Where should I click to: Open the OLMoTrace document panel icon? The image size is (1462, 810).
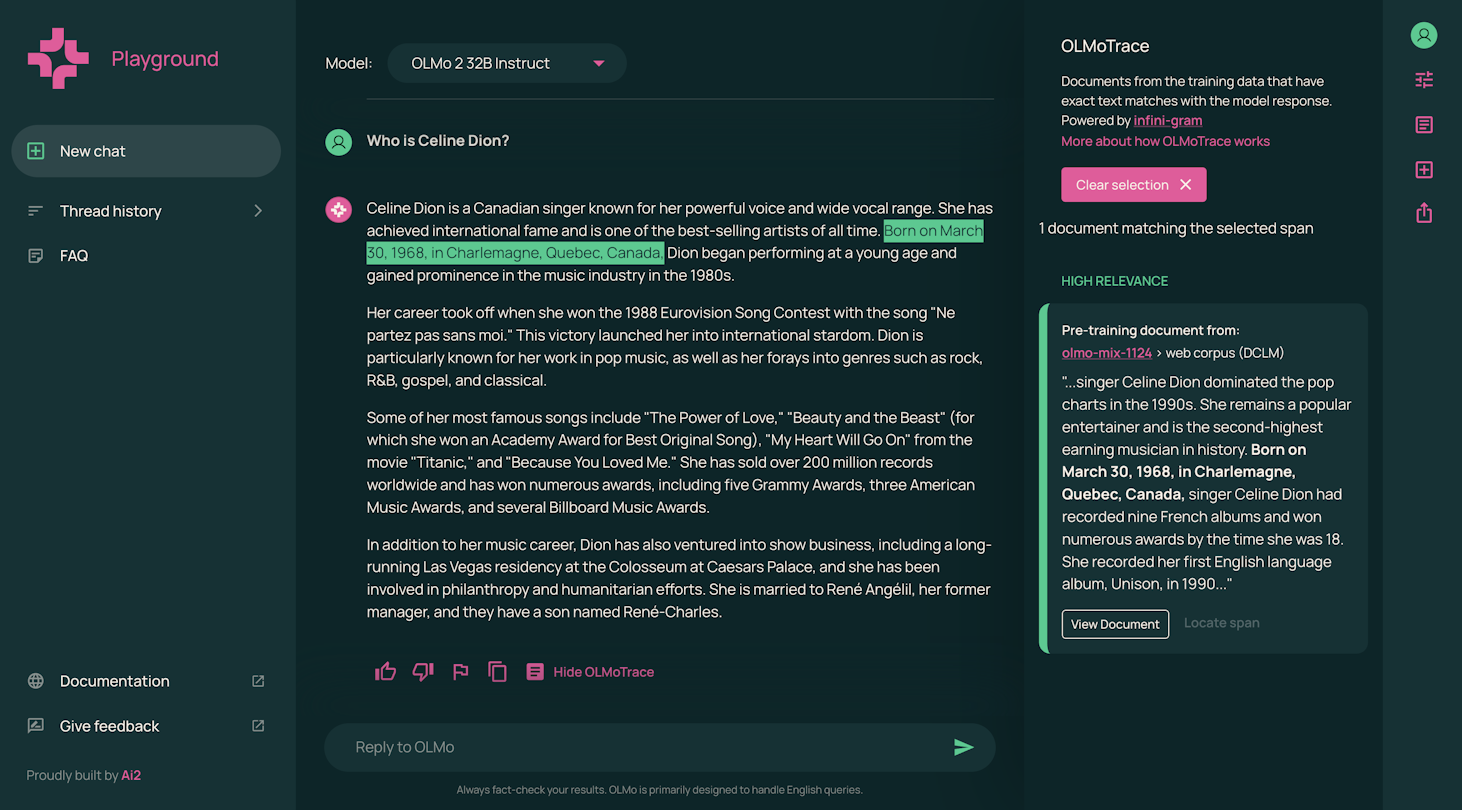1424,125
